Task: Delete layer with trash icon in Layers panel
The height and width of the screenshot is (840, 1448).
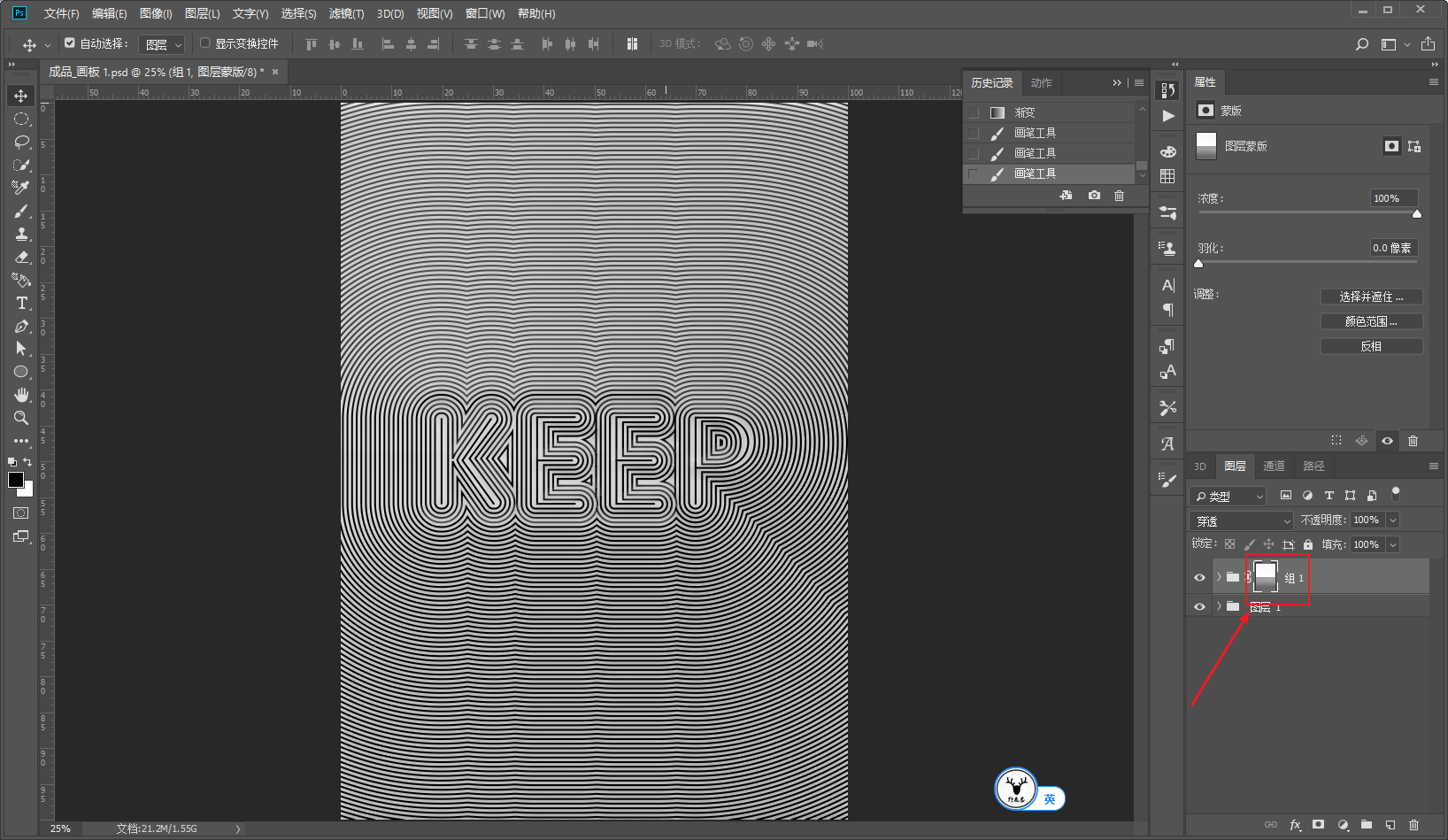Action: point(1413,825)
